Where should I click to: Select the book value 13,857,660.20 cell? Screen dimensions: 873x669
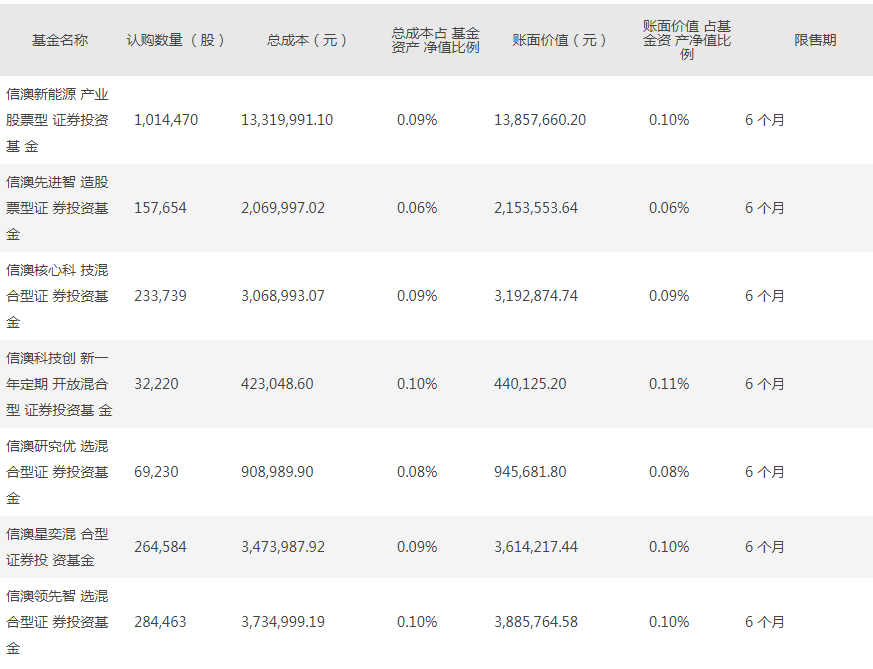(540, 120)
